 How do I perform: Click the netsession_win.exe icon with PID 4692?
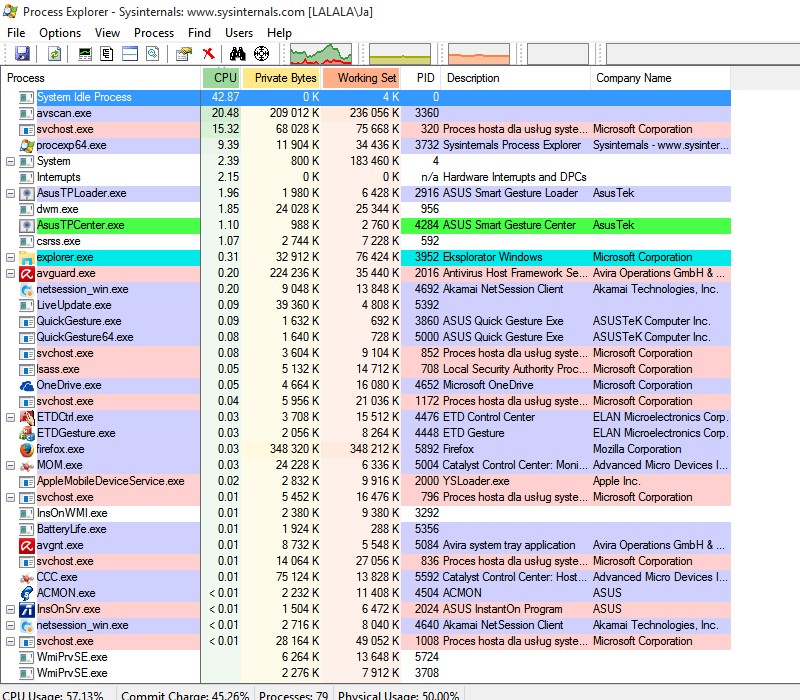(x=27, y=290)
